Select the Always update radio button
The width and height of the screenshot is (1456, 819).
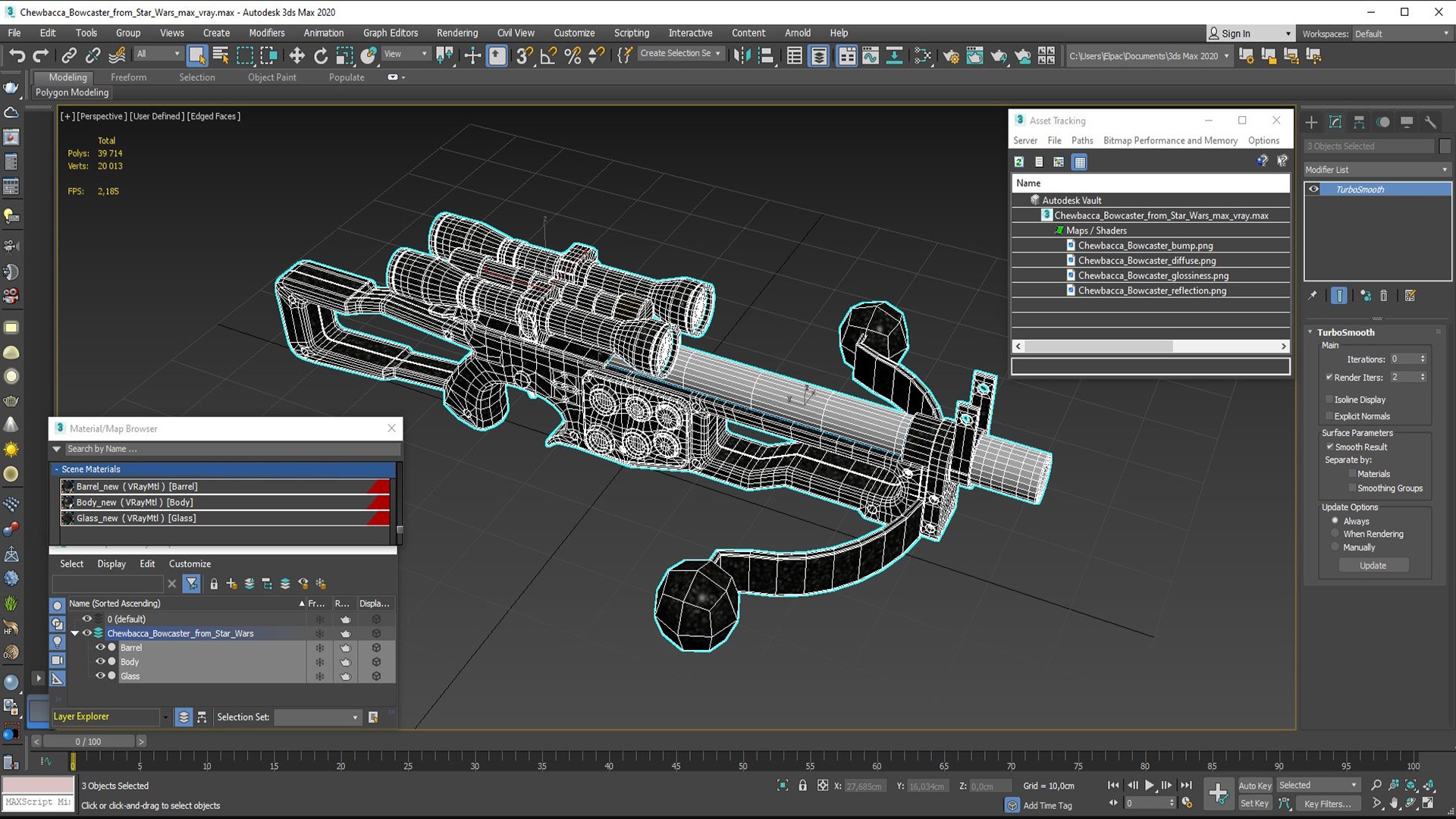tap(1335, 521)
